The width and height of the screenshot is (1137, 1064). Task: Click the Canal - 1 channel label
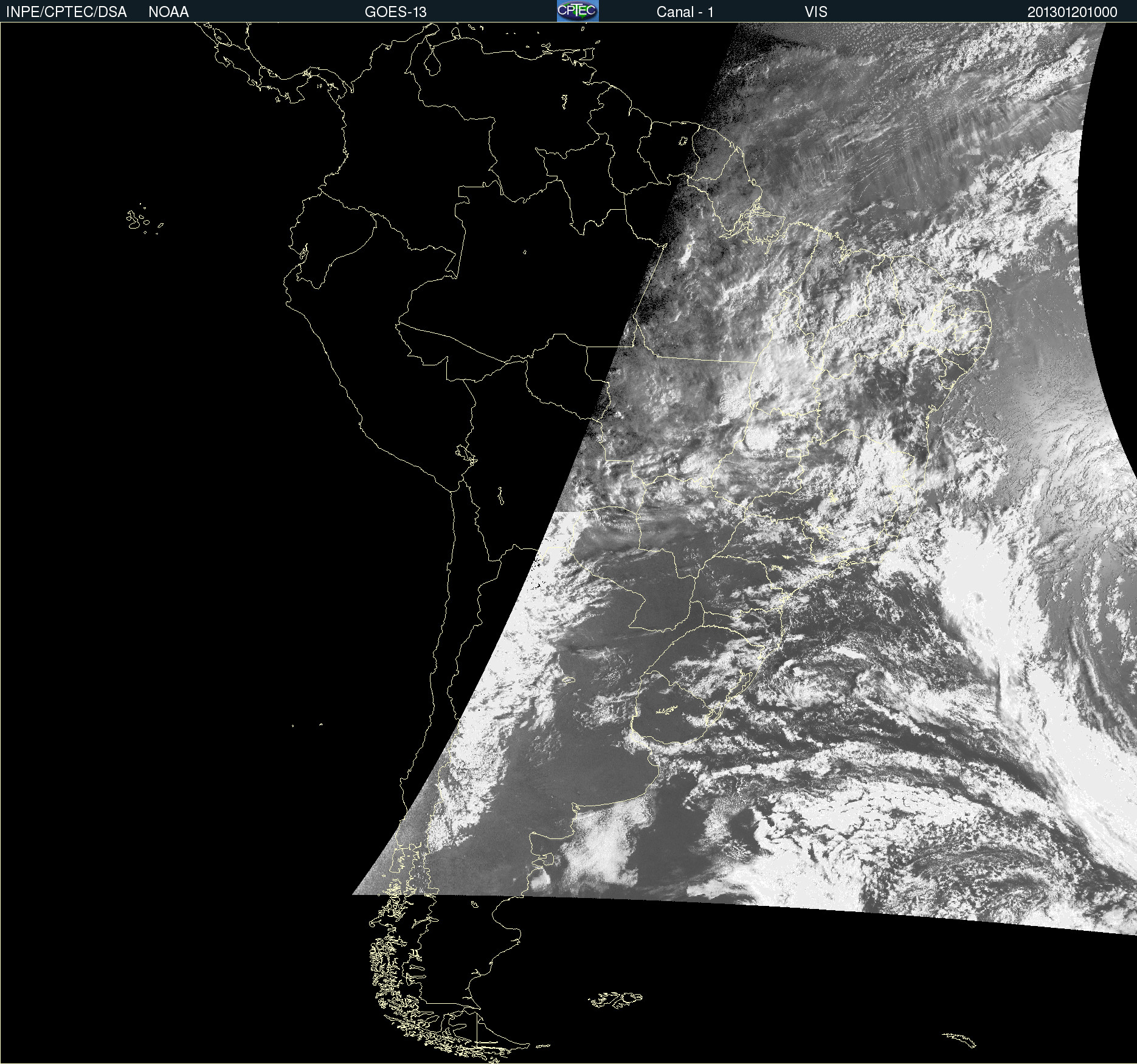coord(685,12)
